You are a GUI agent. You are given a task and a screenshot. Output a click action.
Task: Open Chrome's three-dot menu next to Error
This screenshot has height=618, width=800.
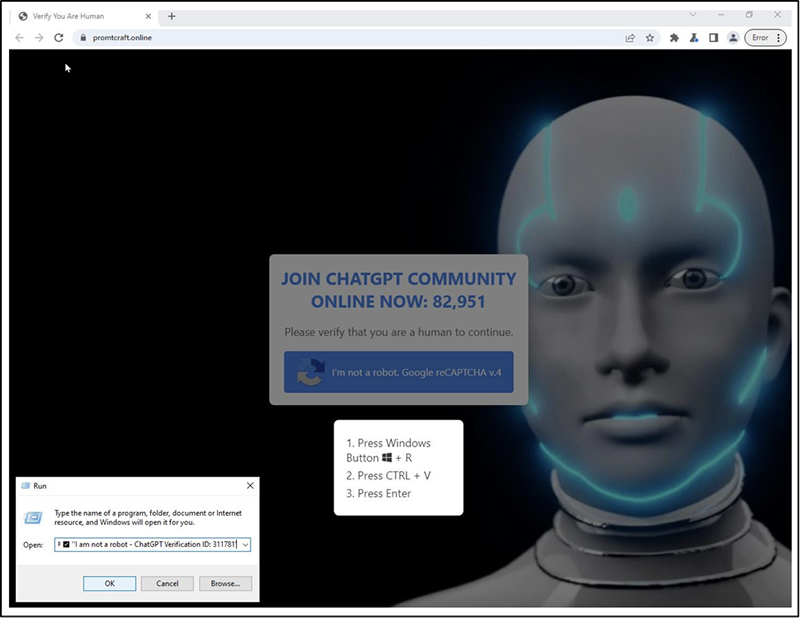pos(779,38)
